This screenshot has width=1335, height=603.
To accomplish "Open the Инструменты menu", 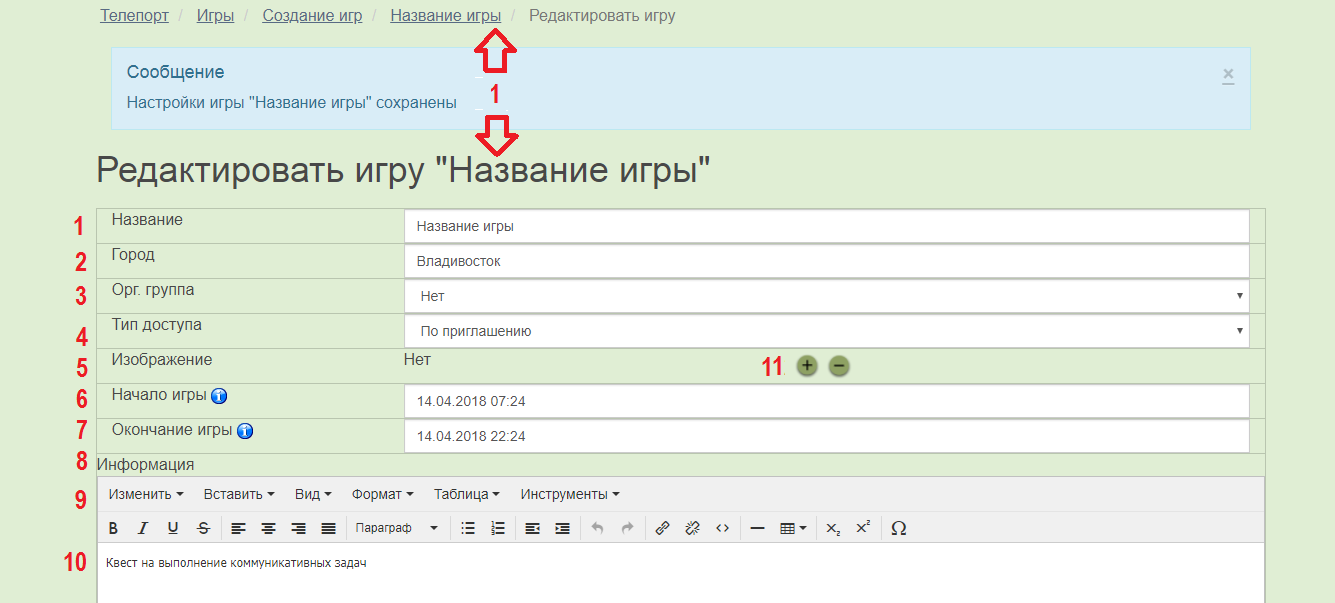I will [x=570, y=494].
